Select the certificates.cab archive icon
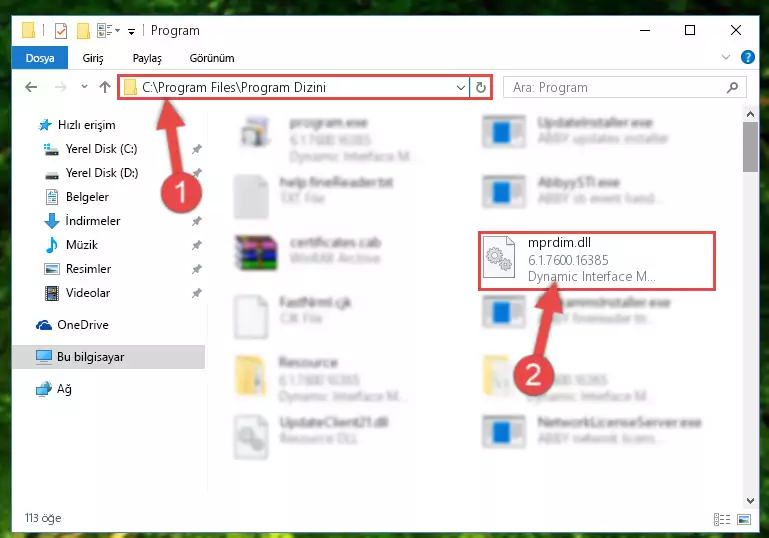Screen dimensions: 769x538 [256, 253]
